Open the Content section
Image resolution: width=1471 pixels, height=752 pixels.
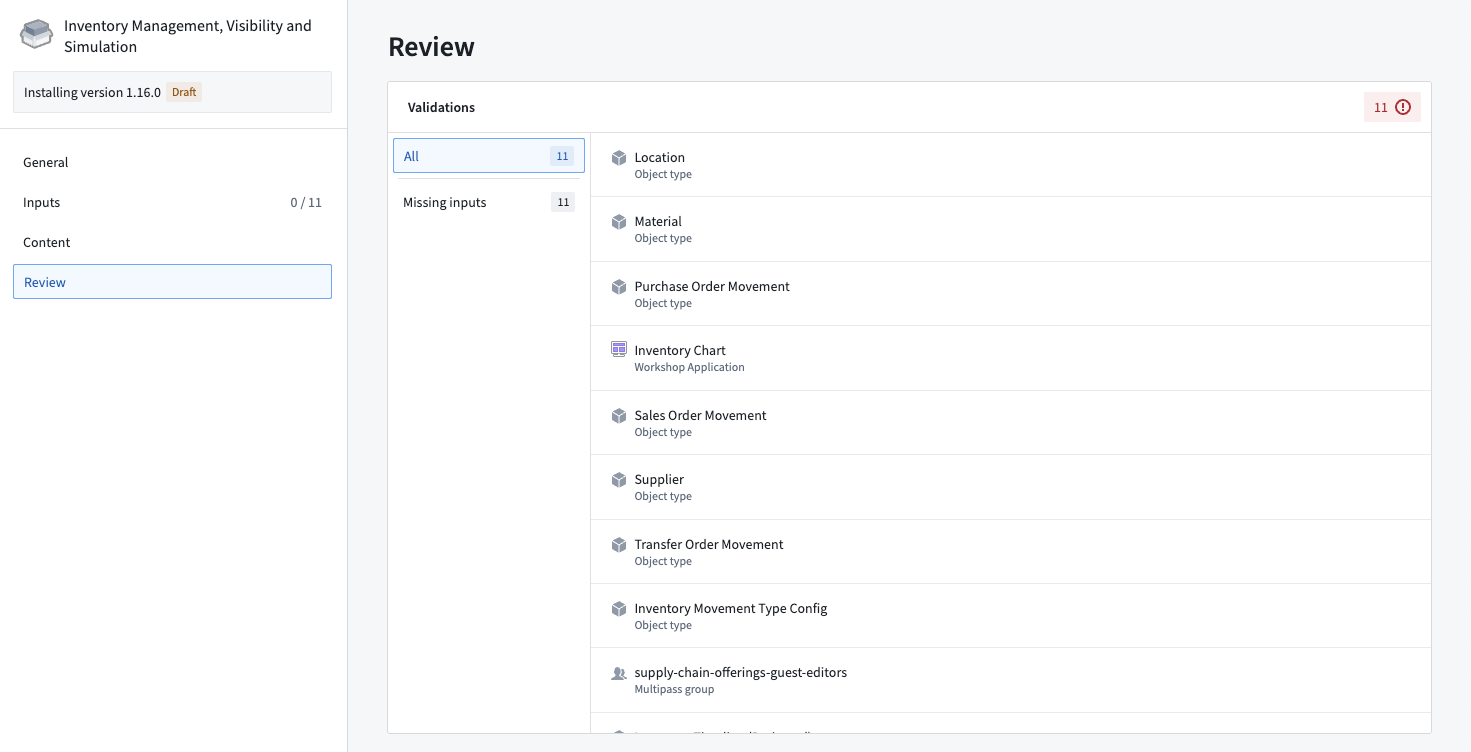(172, 242)
